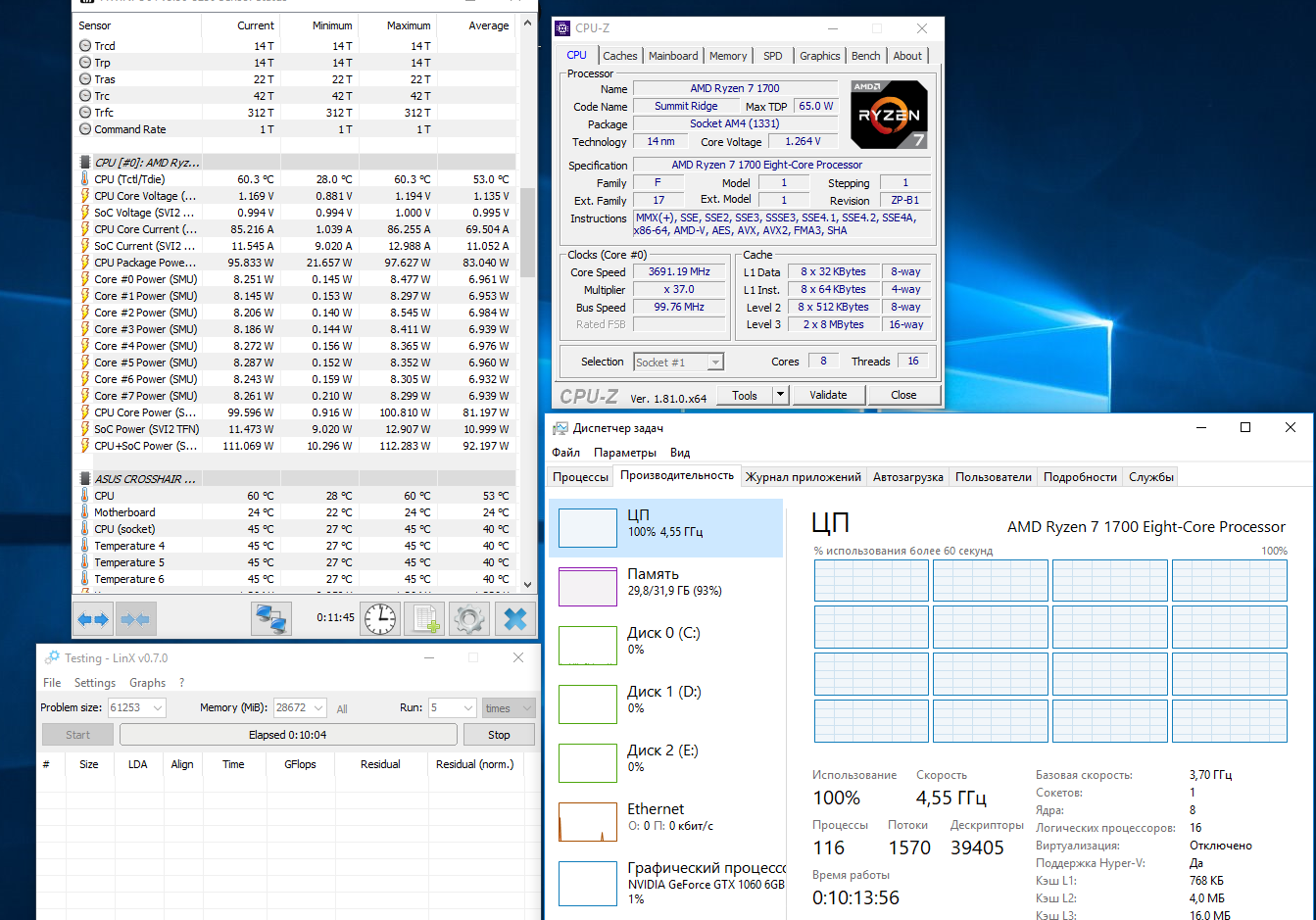
Task: Switch to the Caches tab in CPU-Z
Action: [620, 56]
